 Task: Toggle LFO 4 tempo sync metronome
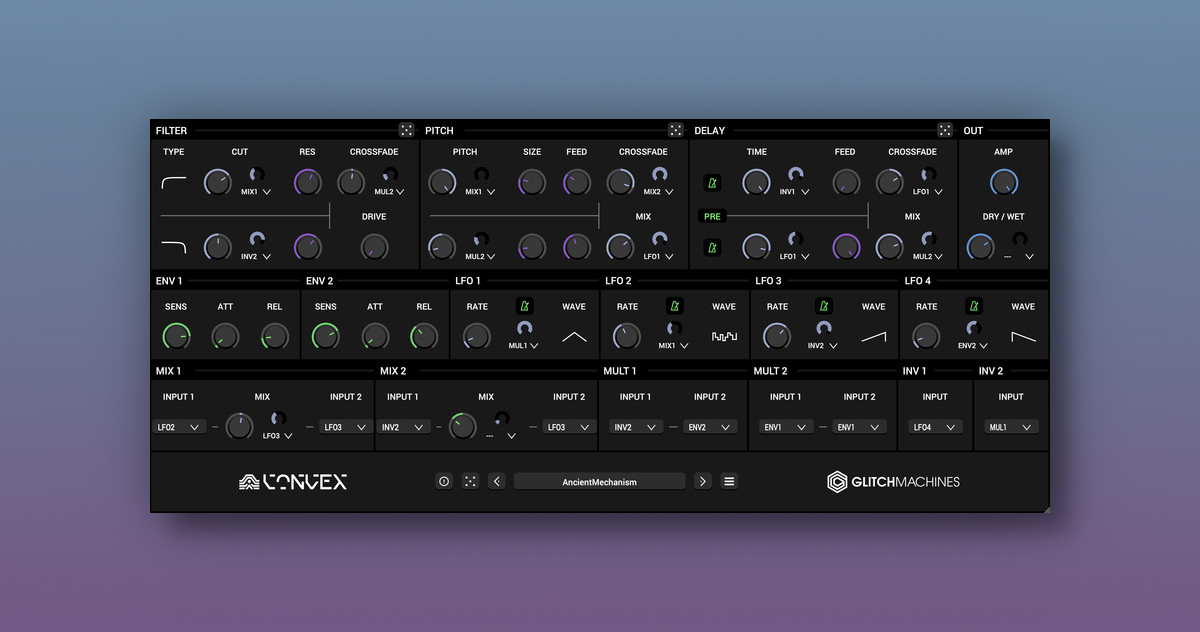coord(974,306)
